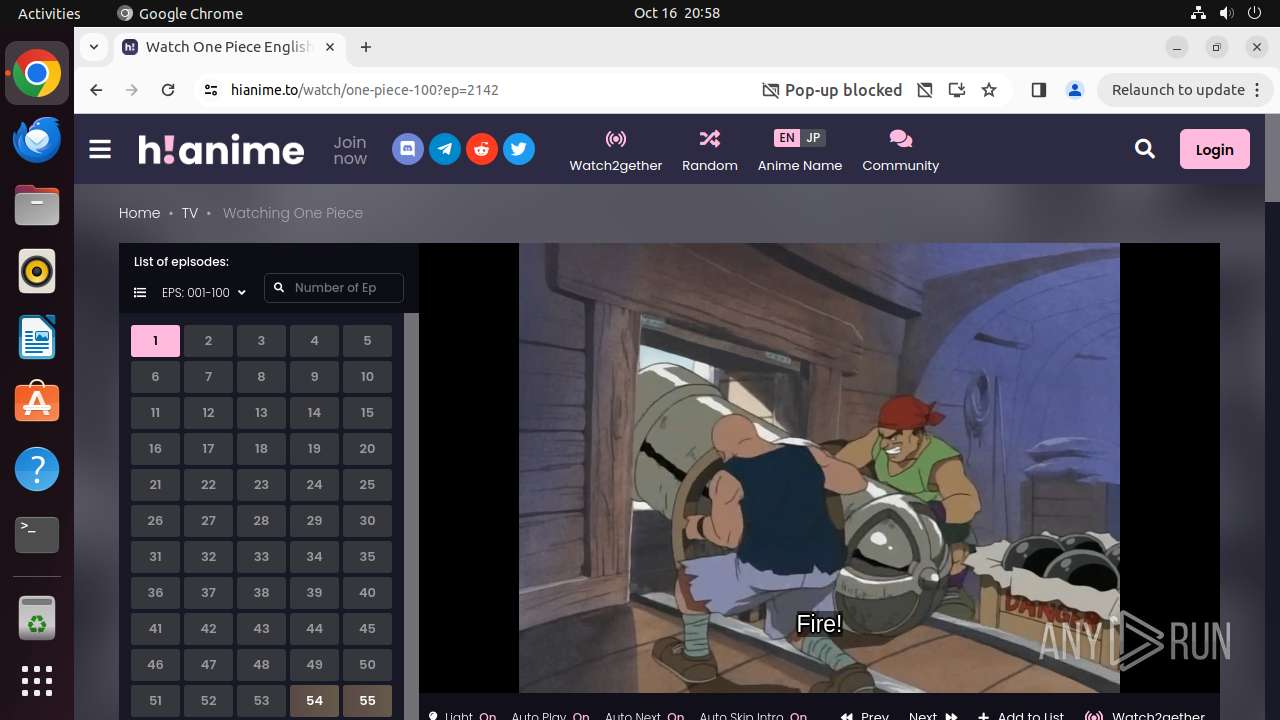Select the Watch One Piece English tab
The image size is (1280, 720).
tap(229, 47)
